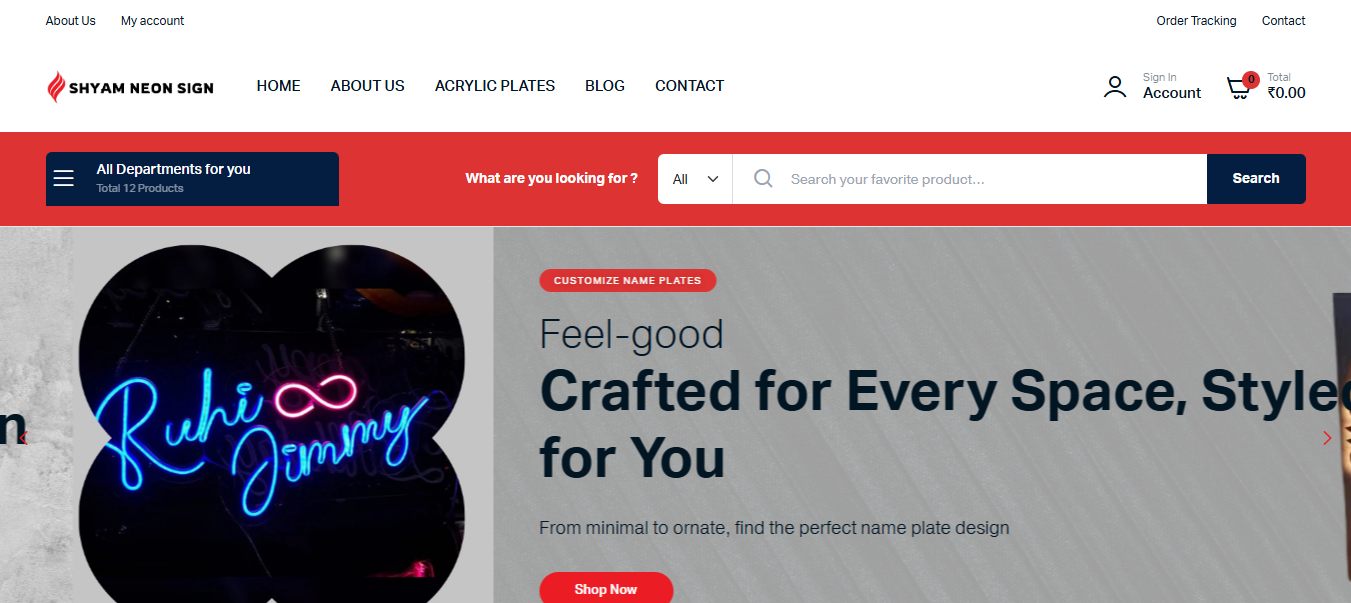The width and height of the screenshot is (1351, 603).
Task: Select the HOME navigation item
Action: coord(278,86)
